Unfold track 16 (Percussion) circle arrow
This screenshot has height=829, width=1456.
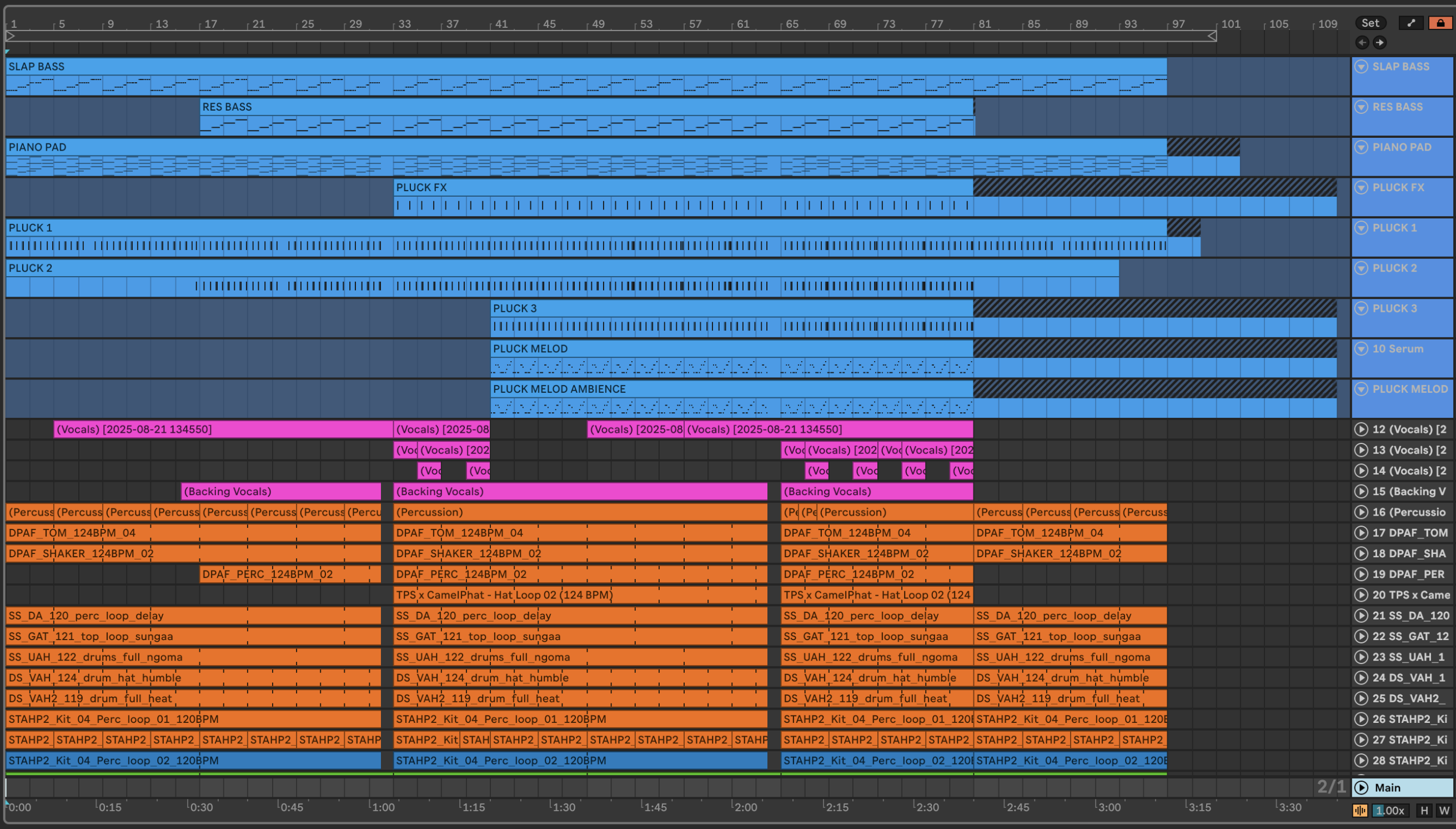(1361, 512)
